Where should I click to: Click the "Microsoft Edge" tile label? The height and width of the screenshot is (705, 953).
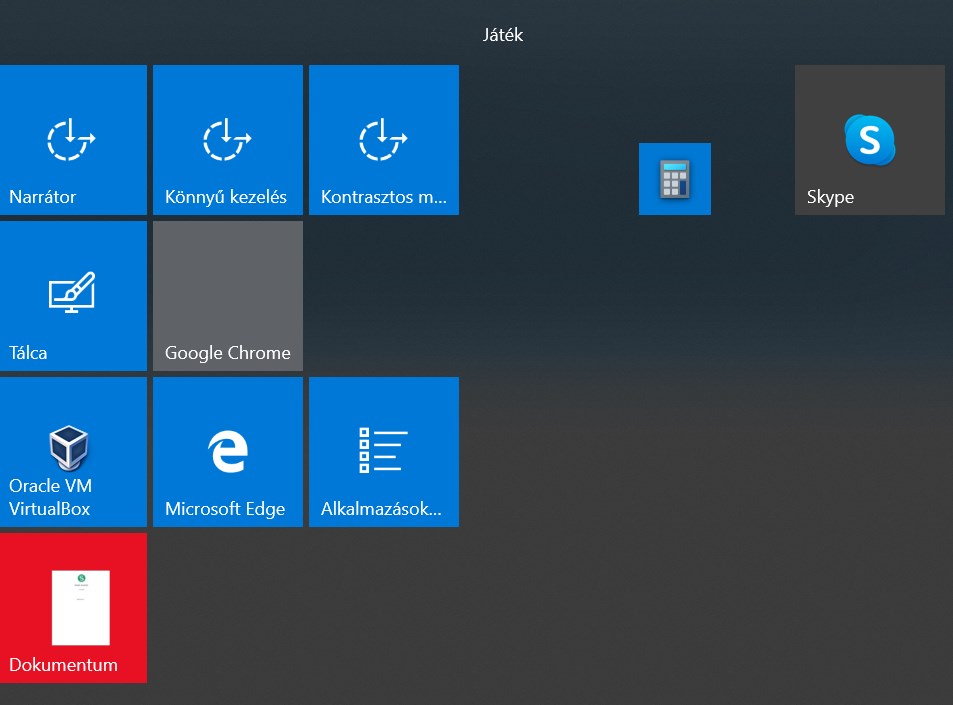click(225, 509)
